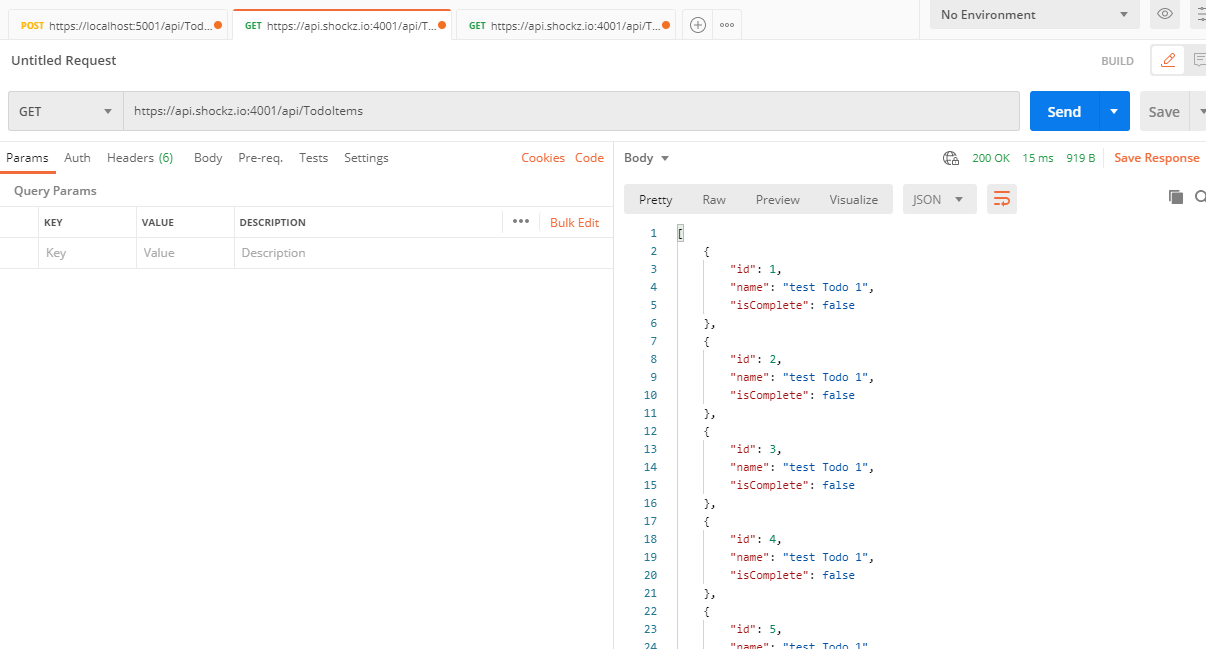Open query params column options ellipsis
This screenshot has width=1206, height=649.
click(x=520, y=222)
